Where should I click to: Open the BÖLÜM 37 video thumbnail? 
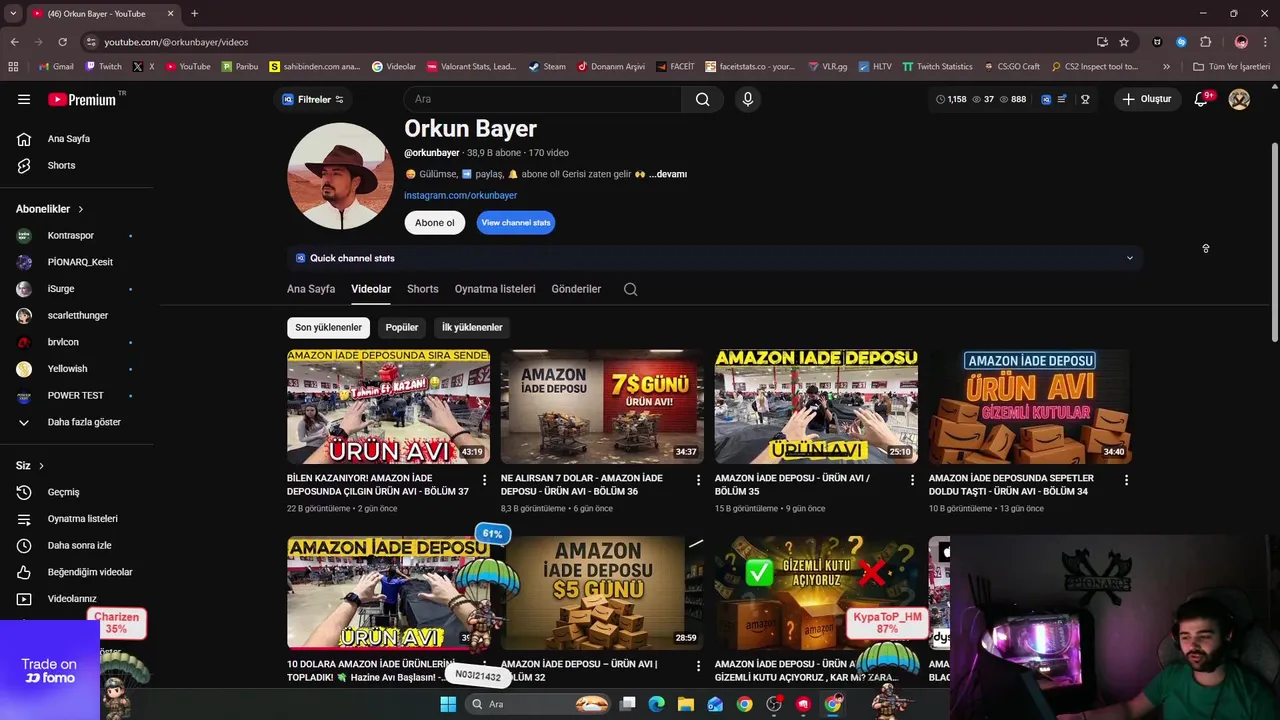tap(388, 406)
